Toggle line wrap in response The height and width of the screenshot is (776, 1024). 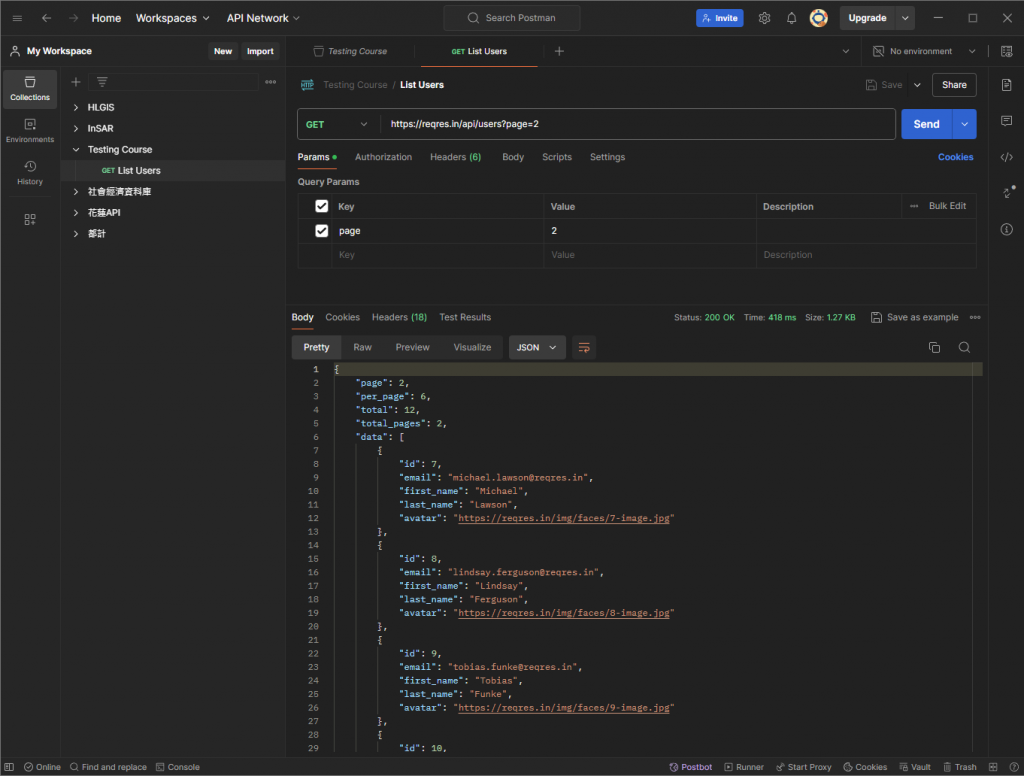click(584, 348)
